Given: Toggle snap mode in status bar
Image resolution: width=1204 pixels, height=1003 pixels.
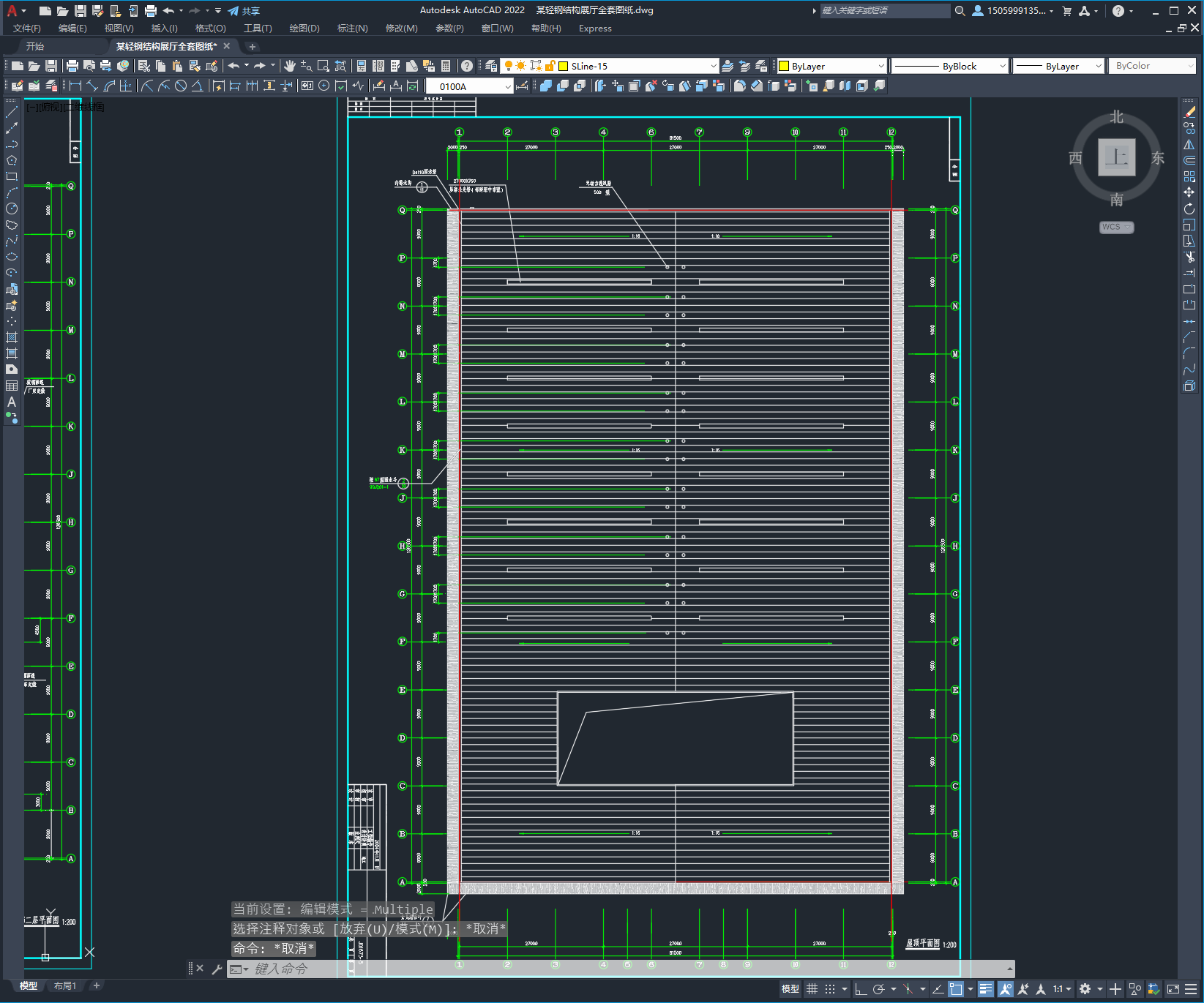Looking at the screenshot, I should [x=830, y=989].
